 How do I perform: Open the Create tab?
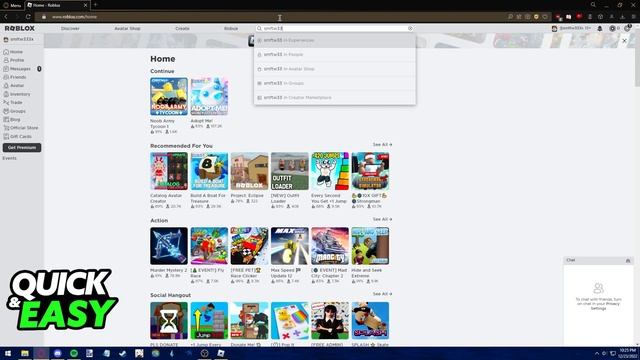click(182, 29)
